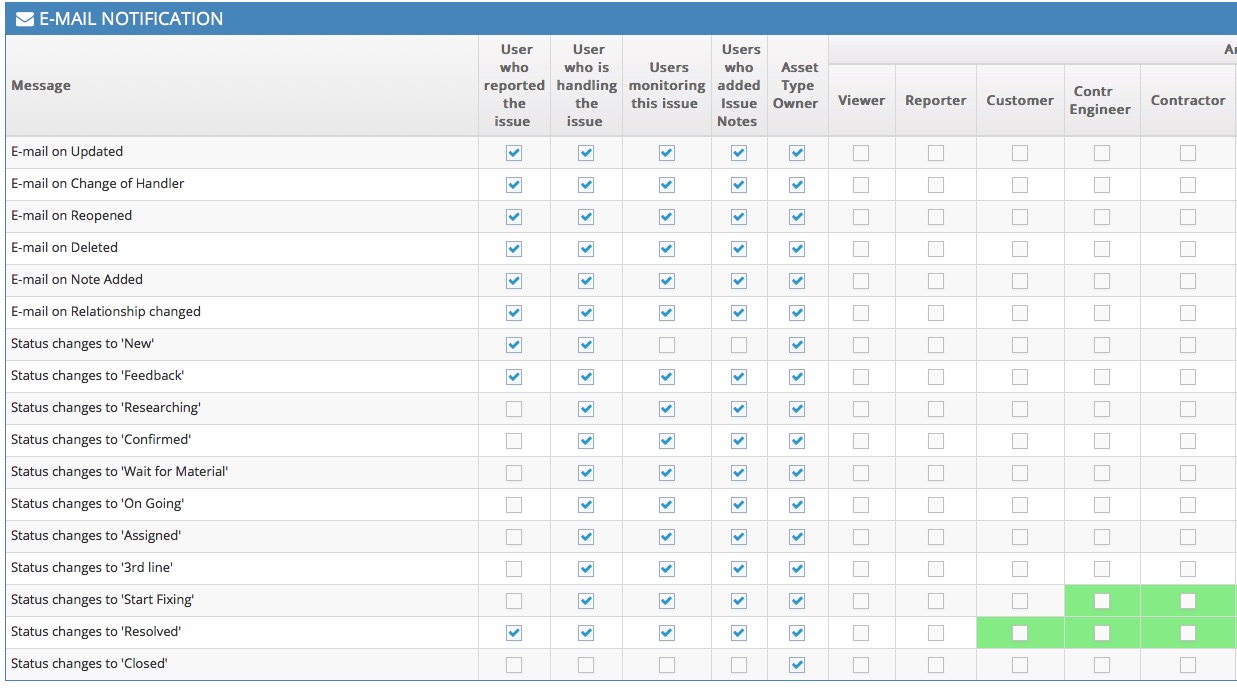
Task: Check 'Status changes to Closed' for issue handler
Action: click(586, 665)
